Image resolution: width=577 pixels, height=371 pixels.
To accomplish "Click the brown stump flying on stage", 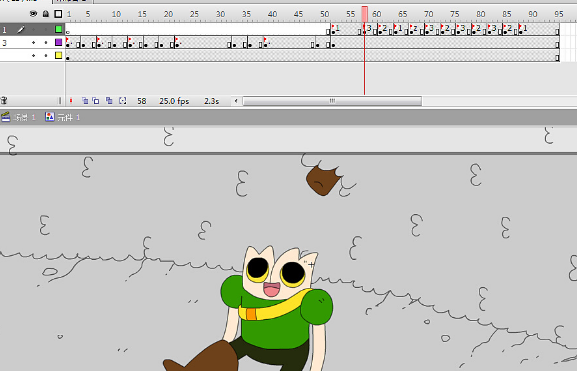I will (323, 180).
